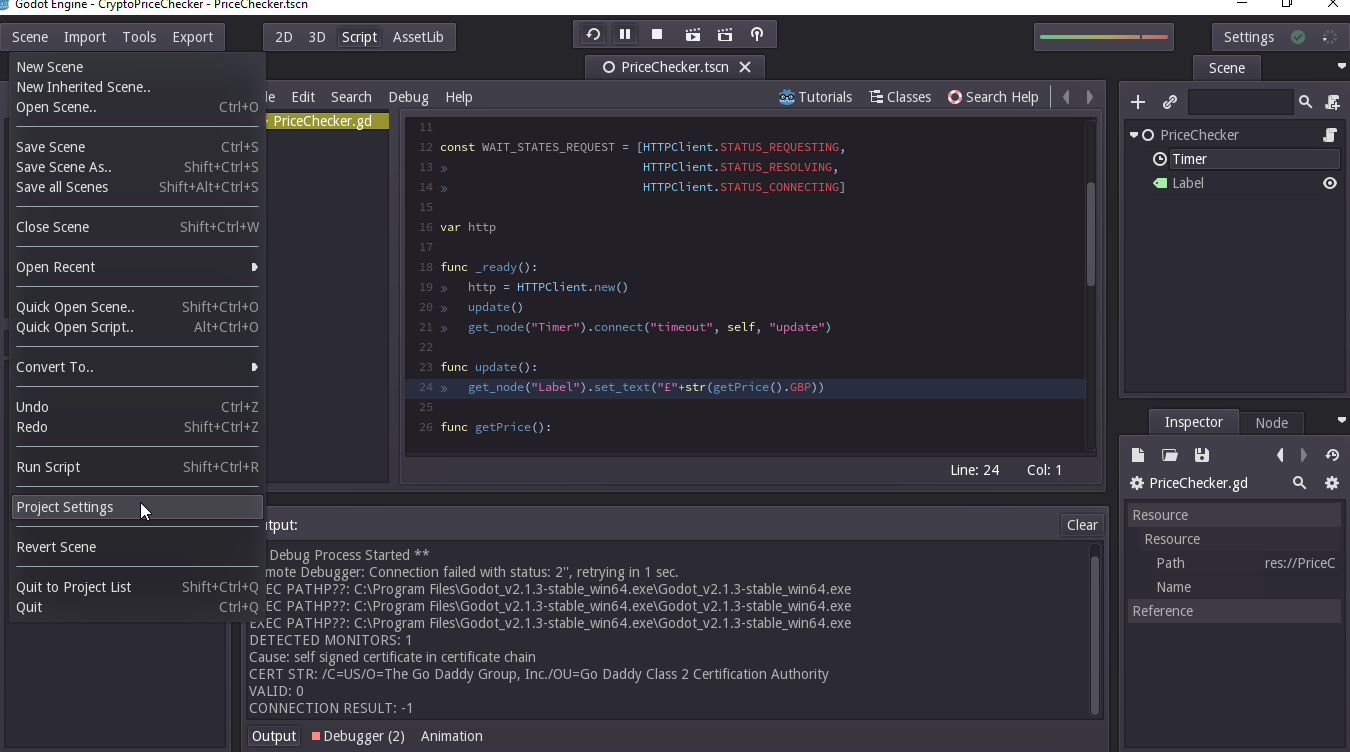The height and width of the screenshot is (752, 1350).
Task: Stop the running project
Action: [657, 35]
